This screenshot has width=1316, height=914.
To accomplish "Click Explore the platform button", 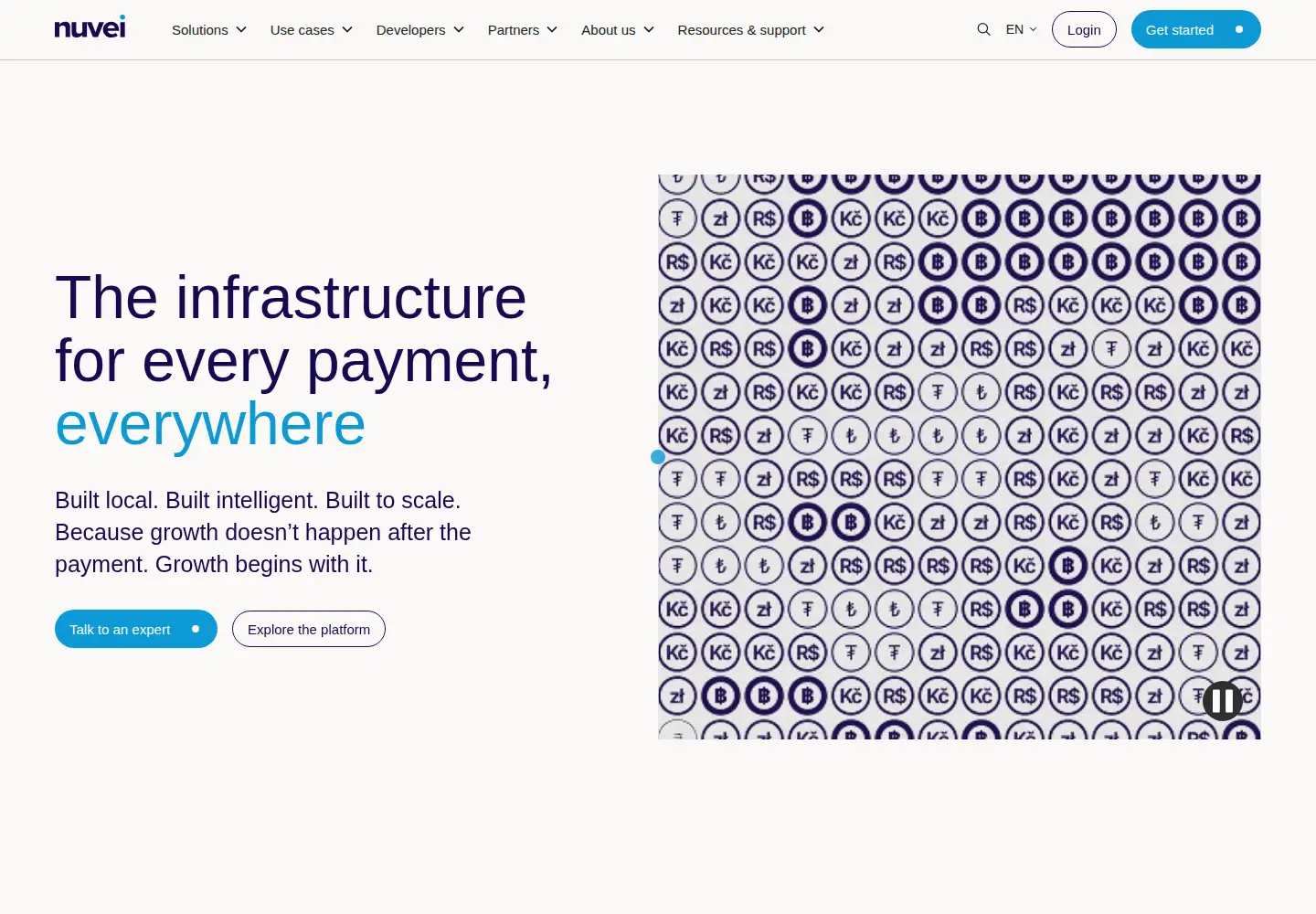I will (309, 629).
